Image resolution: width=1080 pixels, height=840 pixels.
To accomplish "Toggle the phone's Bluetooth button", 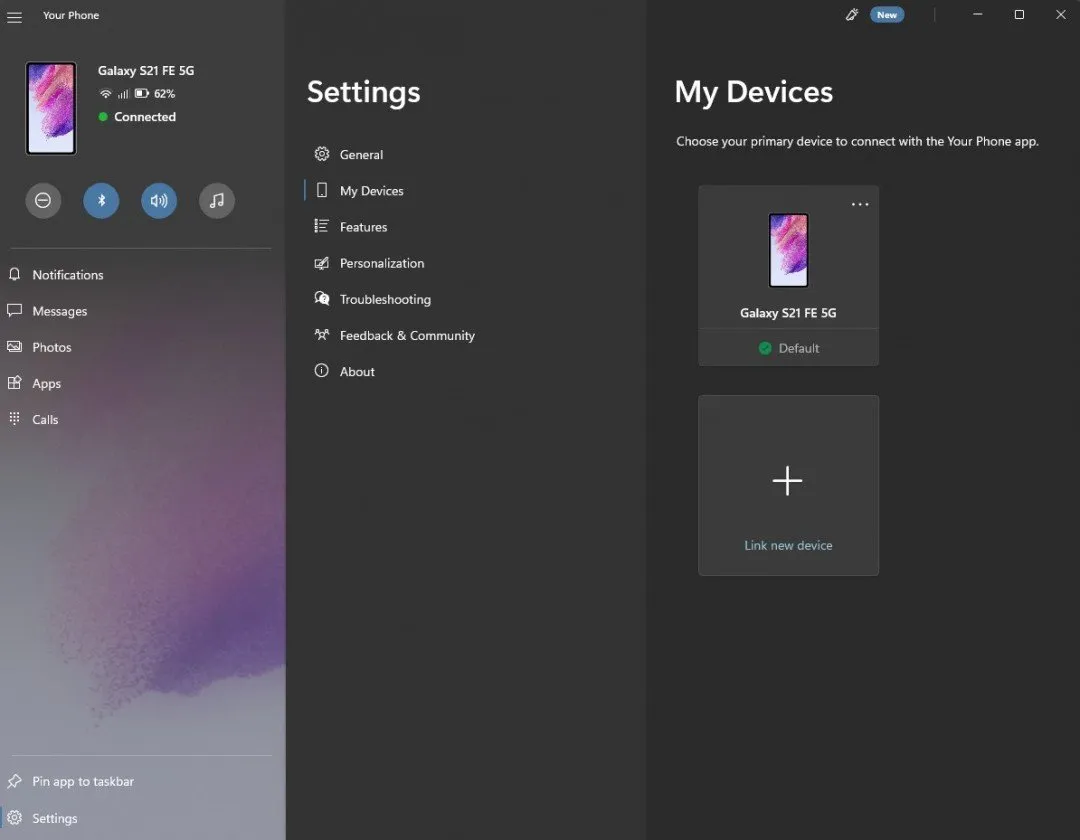I will tap(101, 201).
